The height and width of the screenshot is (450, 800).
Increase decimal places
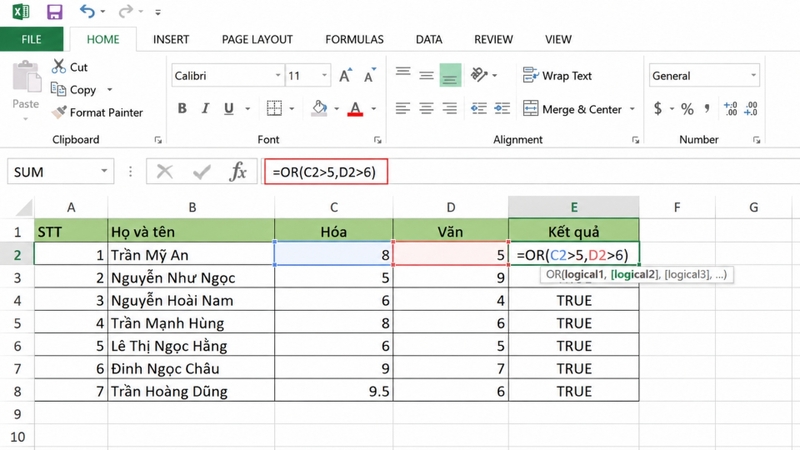pyautogui.click(x=731, y=108)
